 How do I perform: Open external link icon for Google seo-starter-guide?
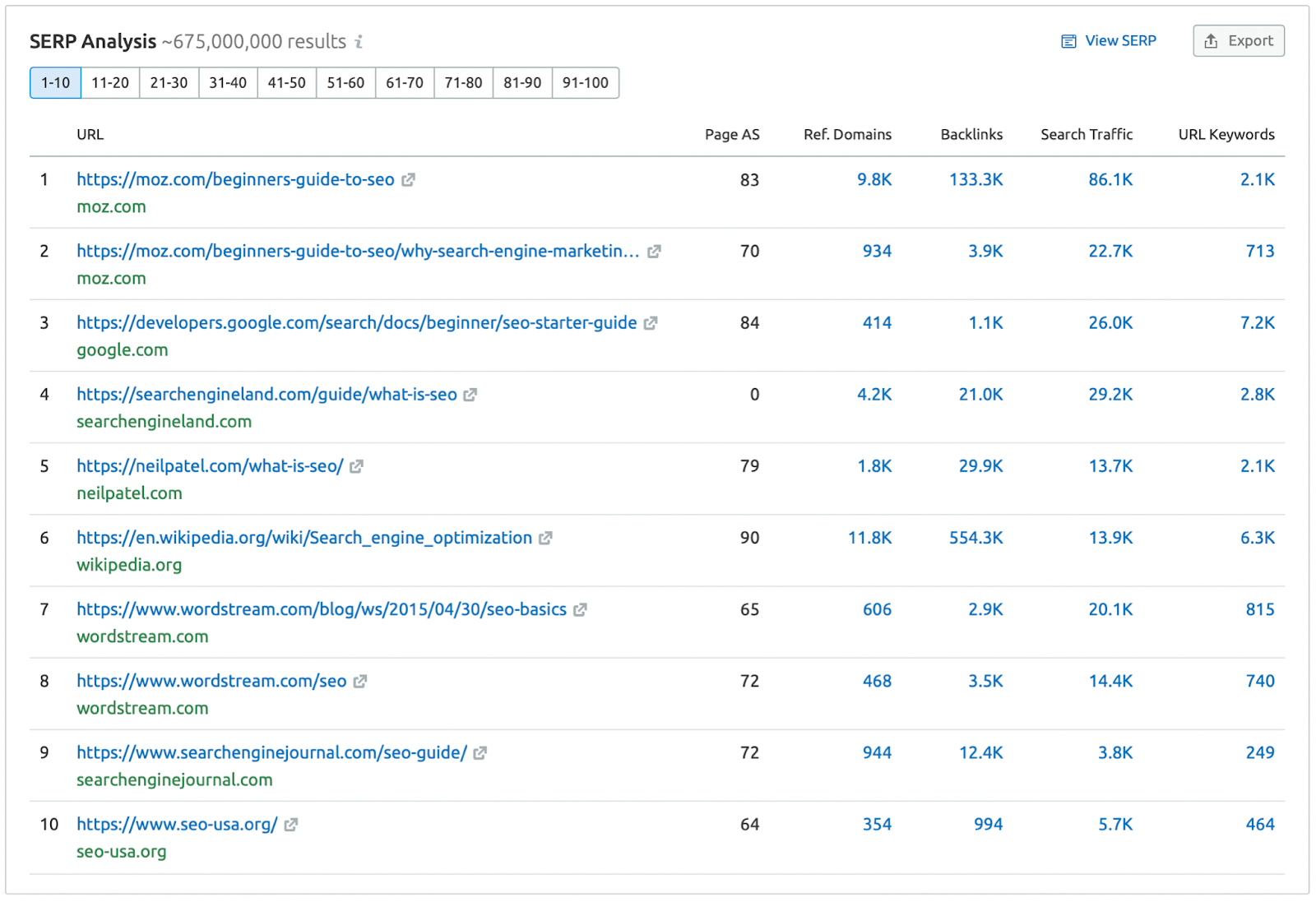[651, 323]
